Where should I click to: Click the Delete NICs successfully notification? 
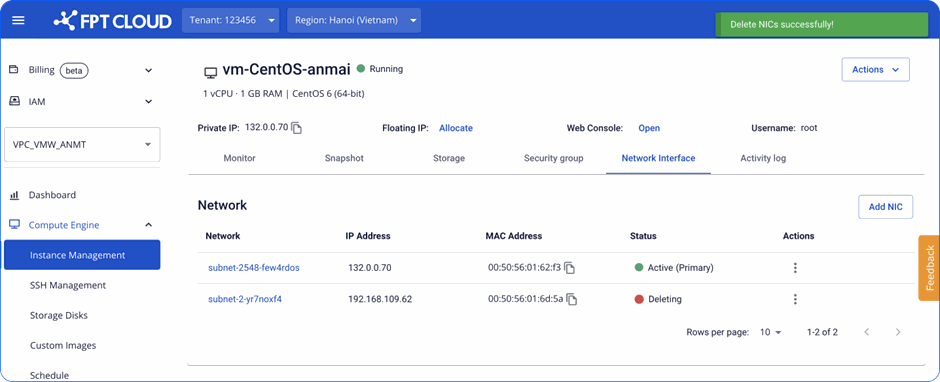tap(821, 25)
